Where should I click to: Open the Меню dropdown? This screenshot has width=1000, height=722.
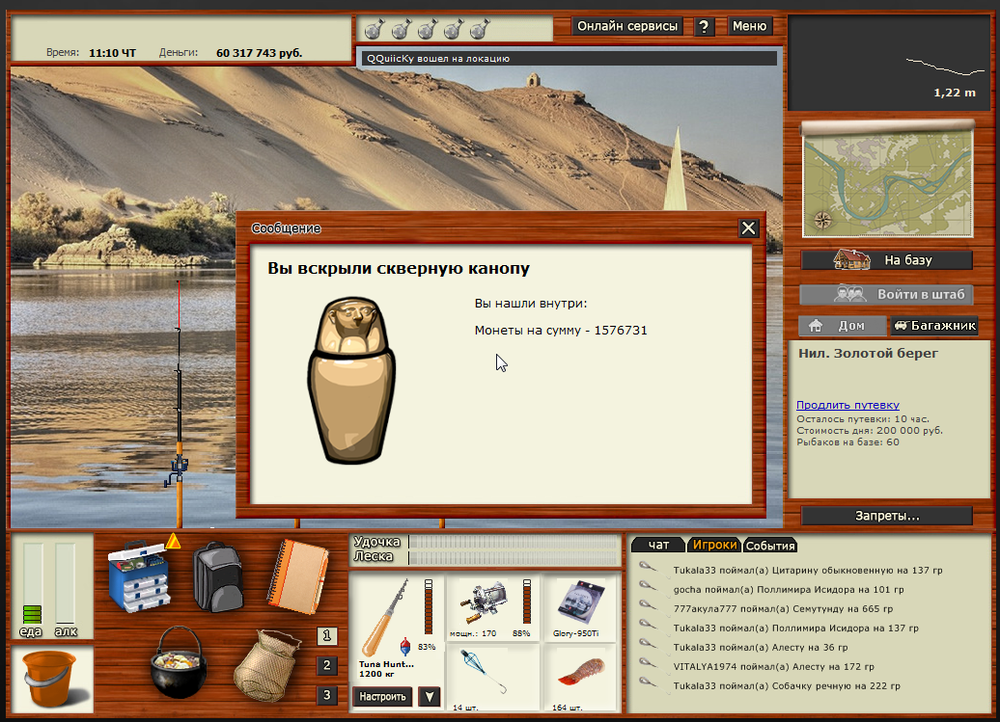tap(749, 27)
